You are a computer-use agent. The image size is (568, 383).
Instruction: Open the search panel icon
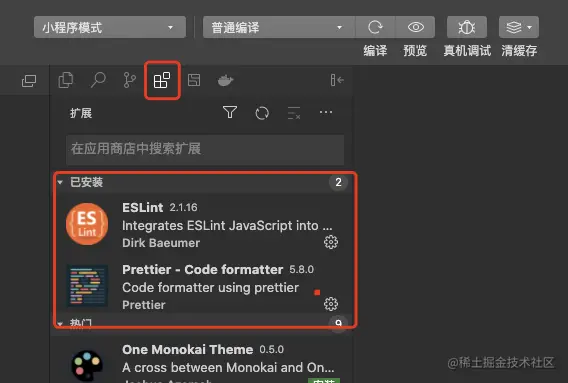coord(98,80)
